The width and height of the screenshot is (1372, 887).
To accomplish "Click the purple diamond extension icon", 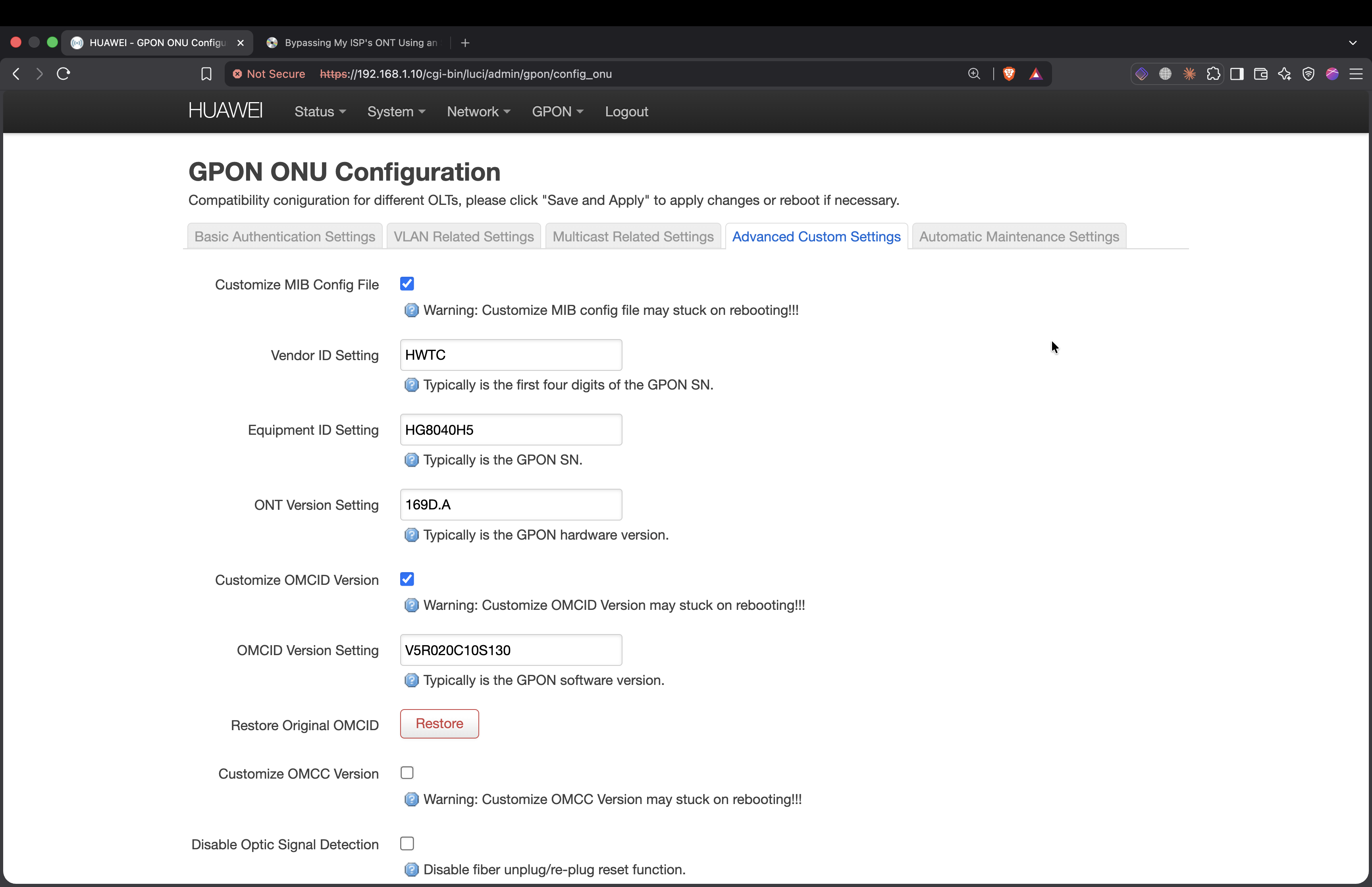I will coord(1141,74).
